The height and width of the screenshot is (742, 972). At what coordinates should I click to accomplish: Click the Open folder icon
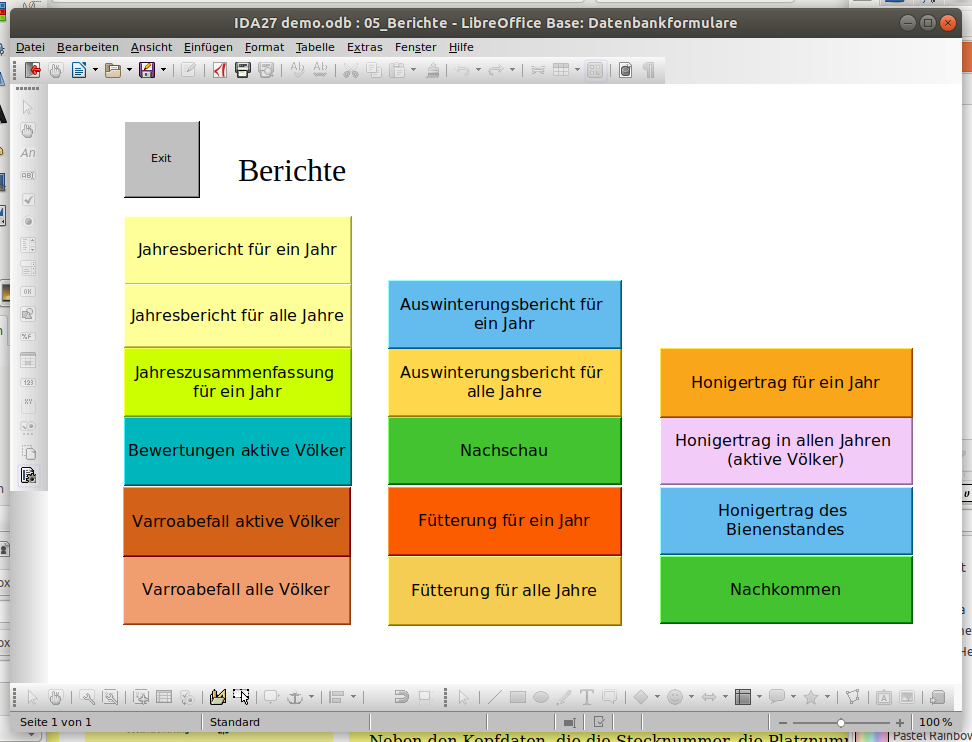pos(113,70)
